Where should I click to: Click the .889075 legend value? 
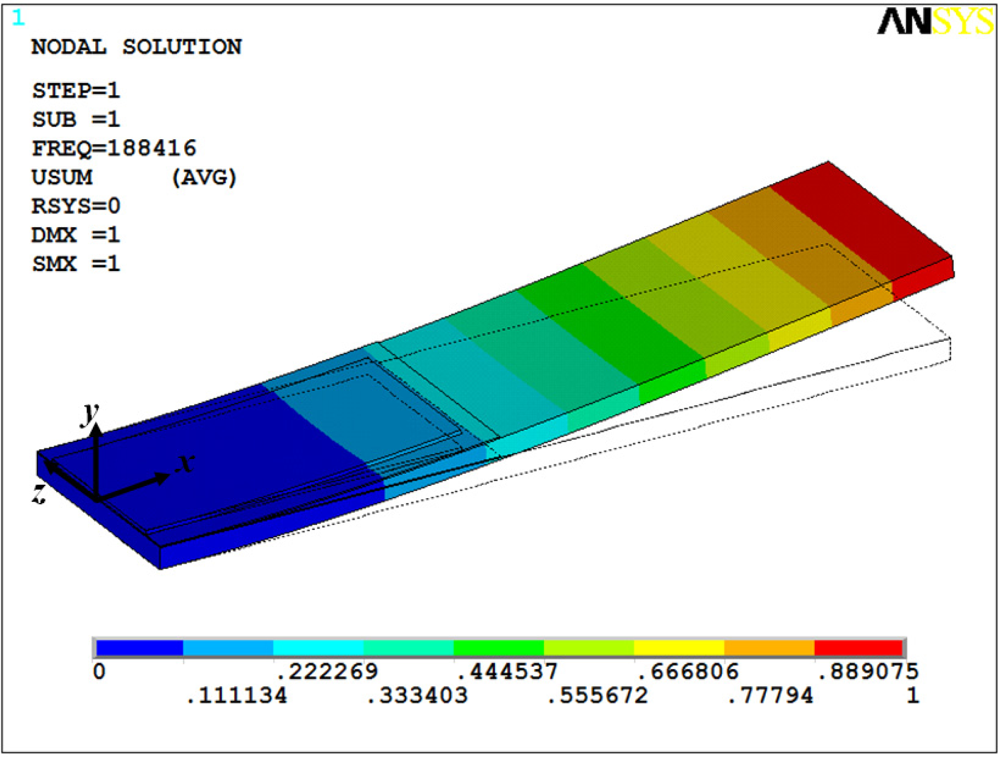pyautogui.click(x=867, y=671)
